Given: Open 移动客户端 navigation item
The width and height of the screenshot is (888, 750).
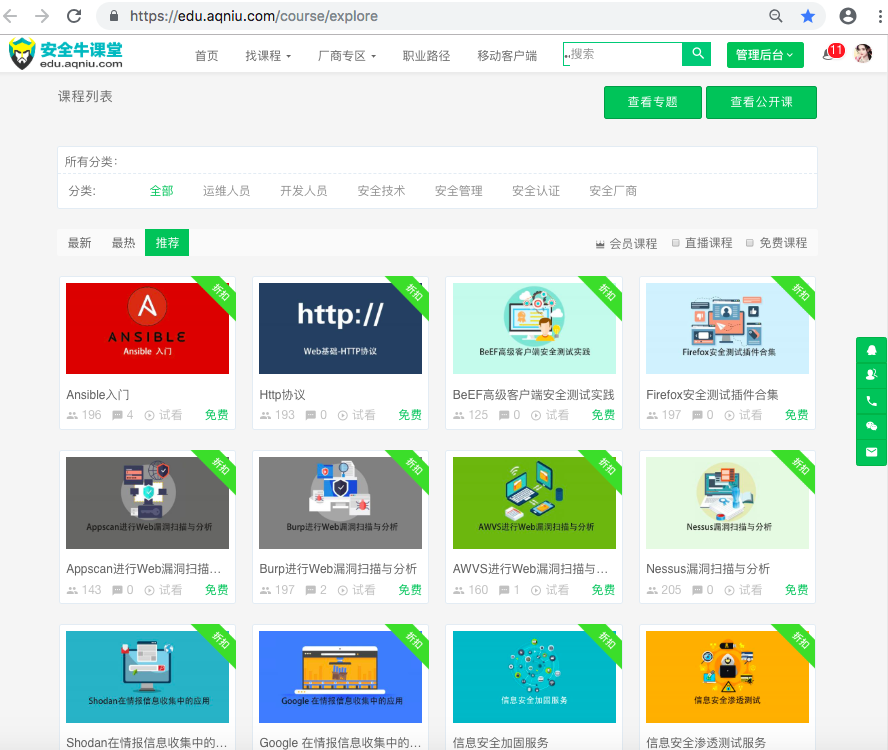Looking at the screenshot, I should (507, 56).
